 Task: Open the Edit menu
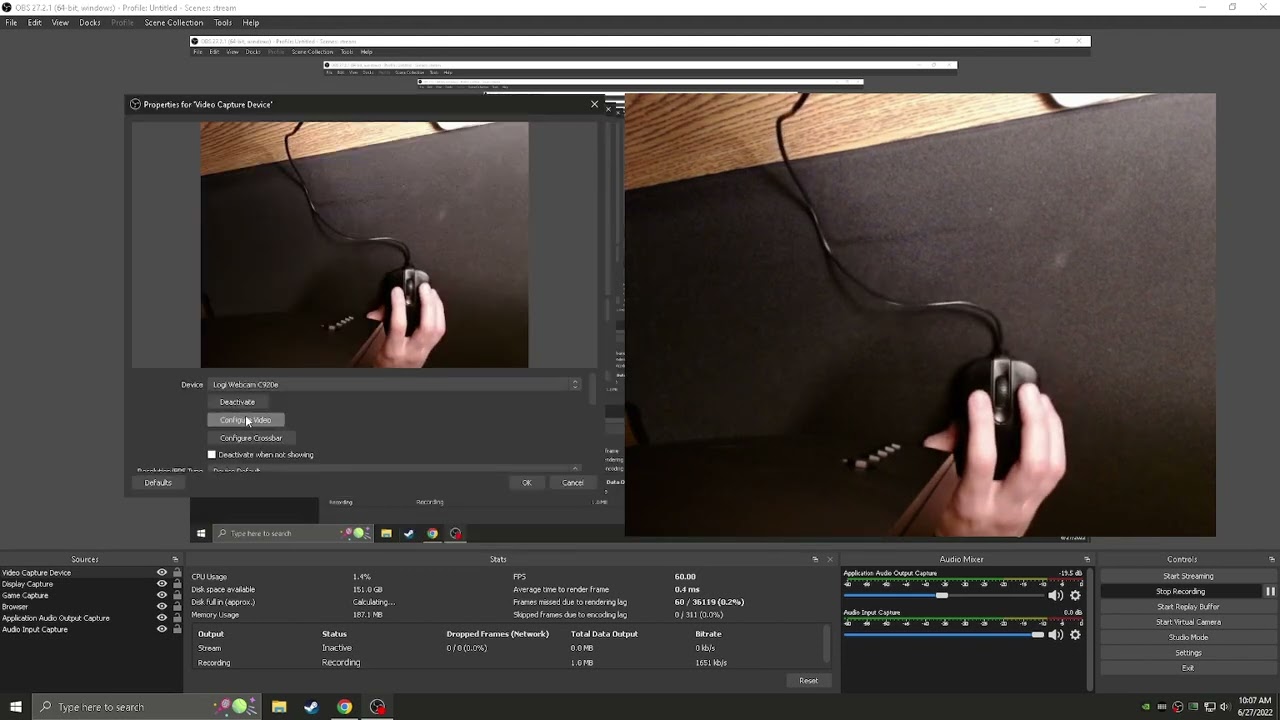[35, 22]
